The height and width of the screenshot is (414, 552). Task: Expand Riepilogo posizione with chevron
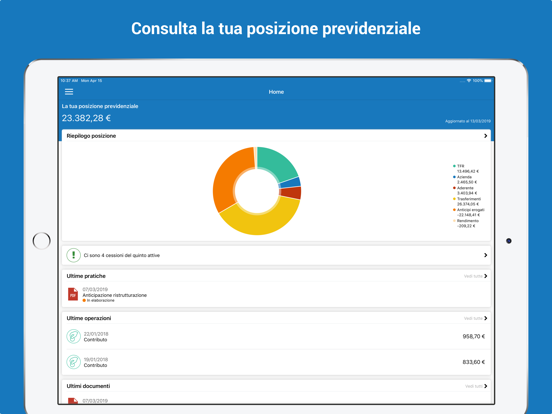pyautogui.click(x=485, y=136)
